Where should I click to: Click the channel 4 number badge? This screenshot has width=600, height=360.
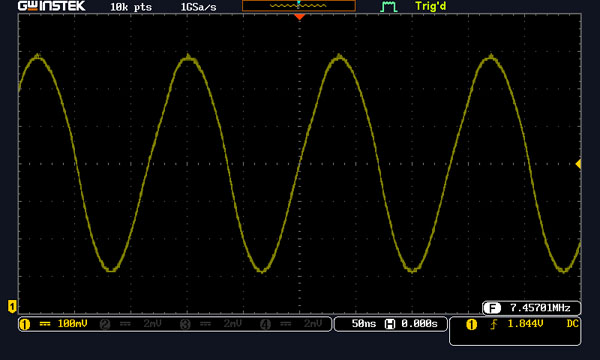(265, 324)
